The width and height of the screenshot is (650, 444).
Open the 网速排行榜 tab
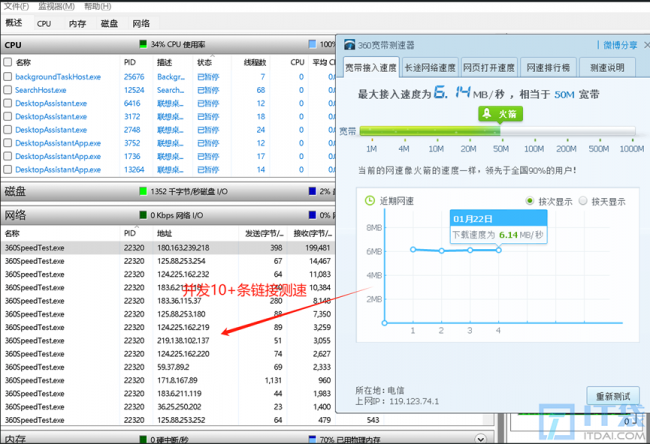tap(548, 68)
